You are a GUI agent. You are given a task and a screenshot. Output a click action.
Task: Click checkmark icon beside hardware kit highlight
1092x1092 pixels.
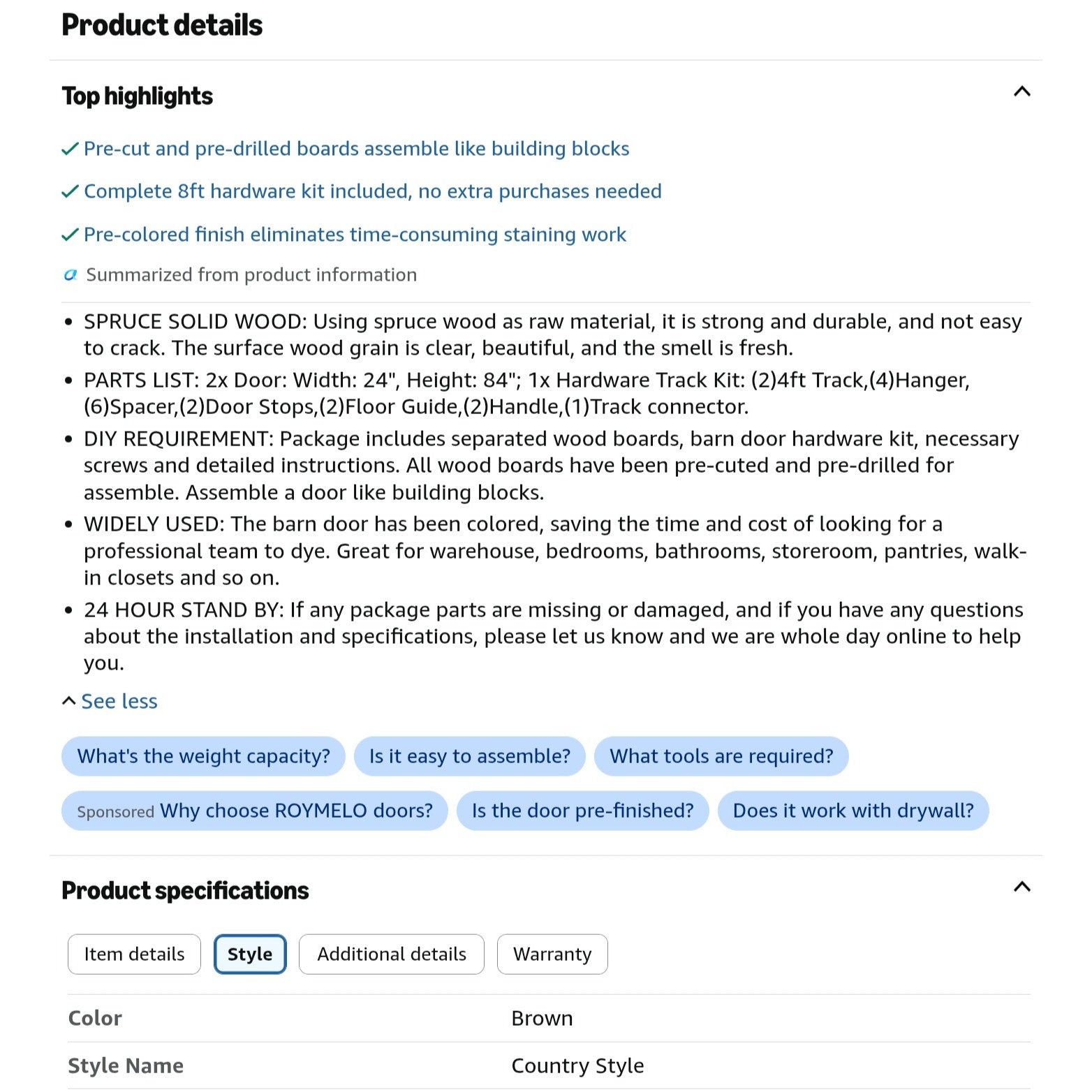pos(70,192)
